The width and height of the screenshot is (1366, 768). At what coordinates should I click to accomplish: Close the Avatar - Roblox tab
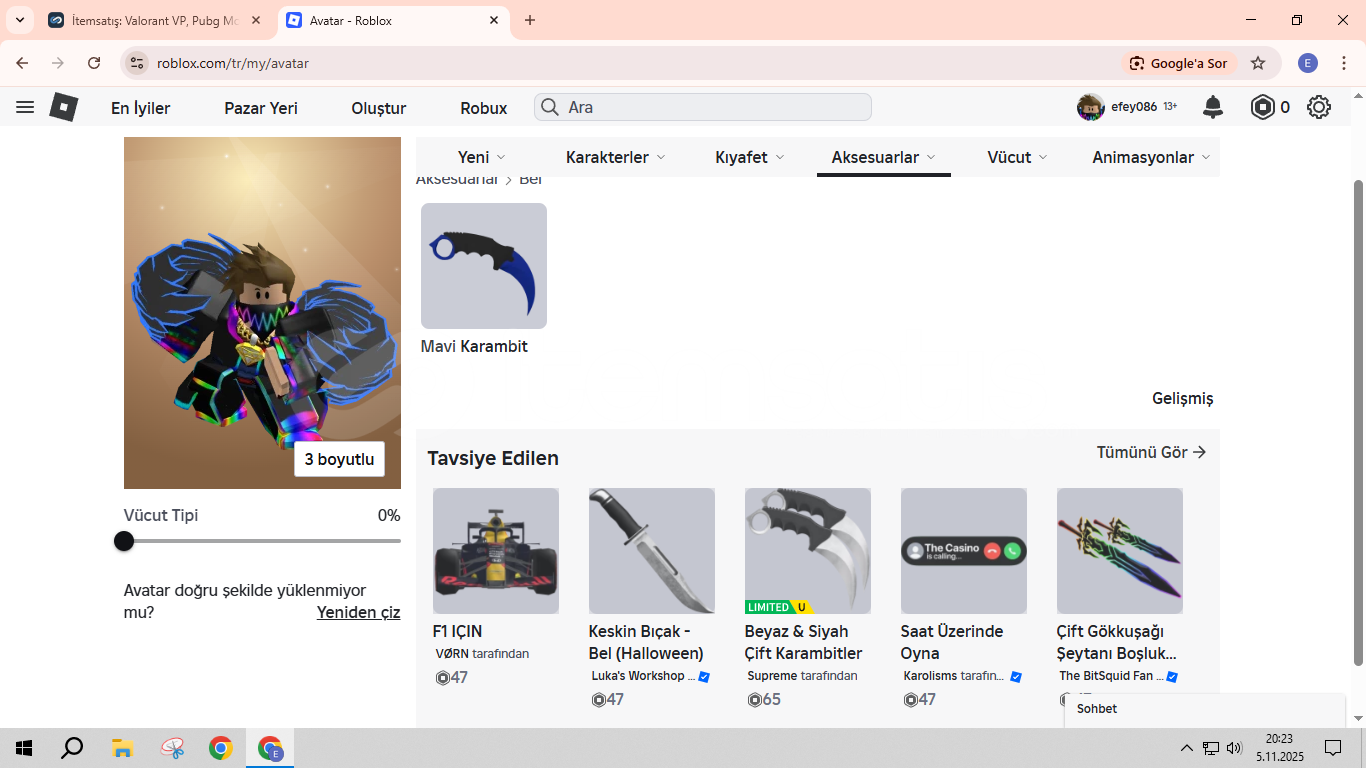494,20
